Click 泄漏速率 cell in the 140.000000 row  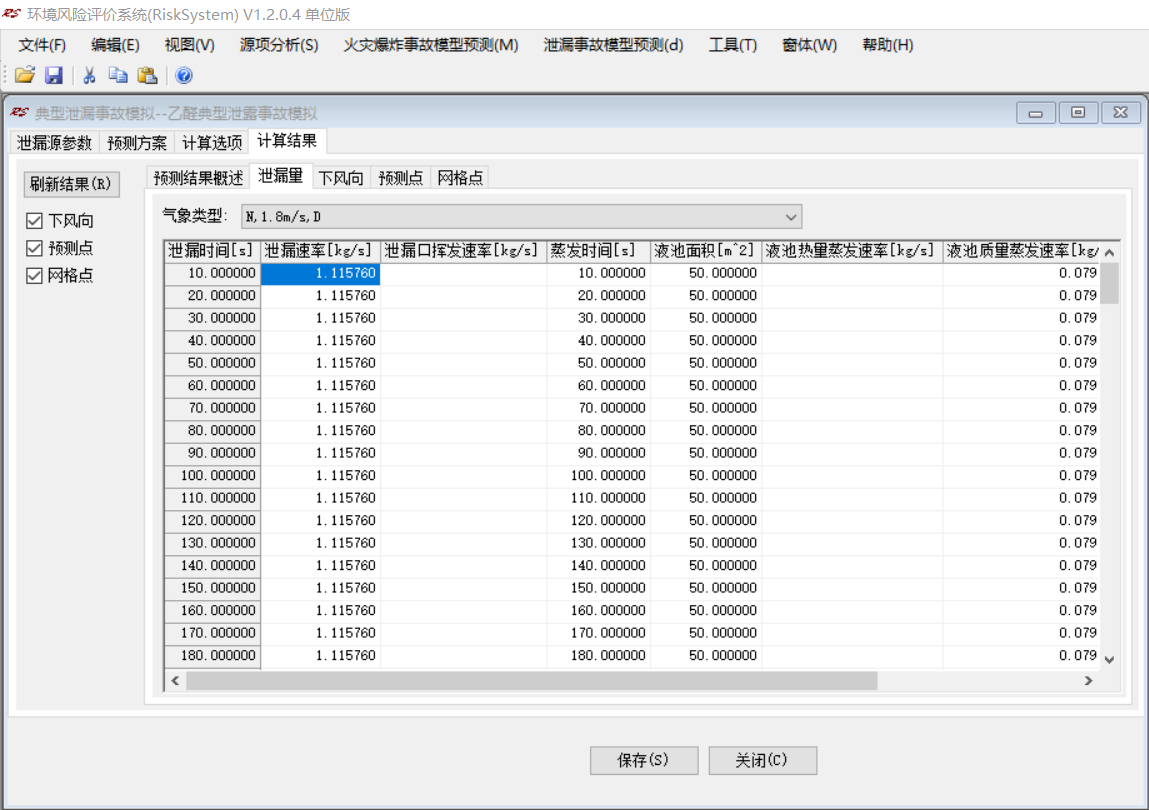click(320, 566)
